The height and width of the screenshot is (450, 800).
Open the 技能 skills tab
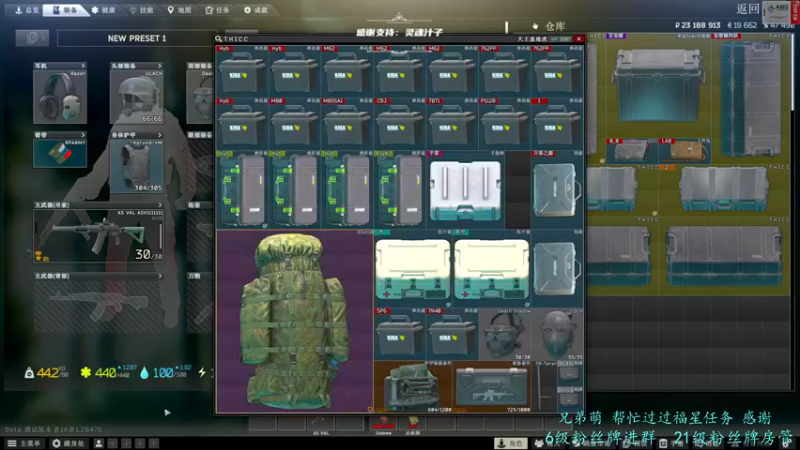pos(142,10)
